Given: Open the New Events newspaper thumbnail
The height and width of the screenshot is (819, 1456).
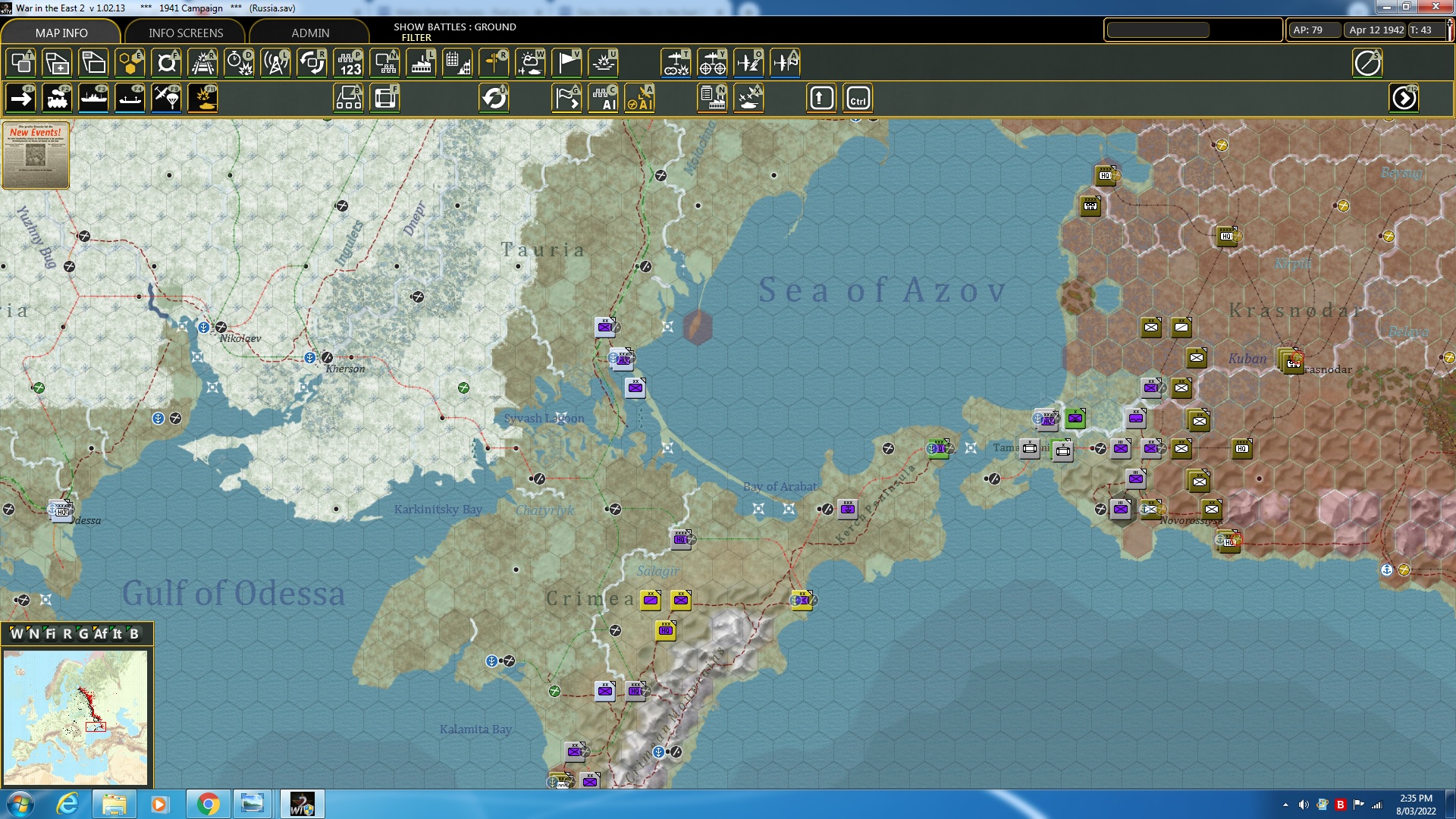Looking at the screenshot, I should 36,155.
